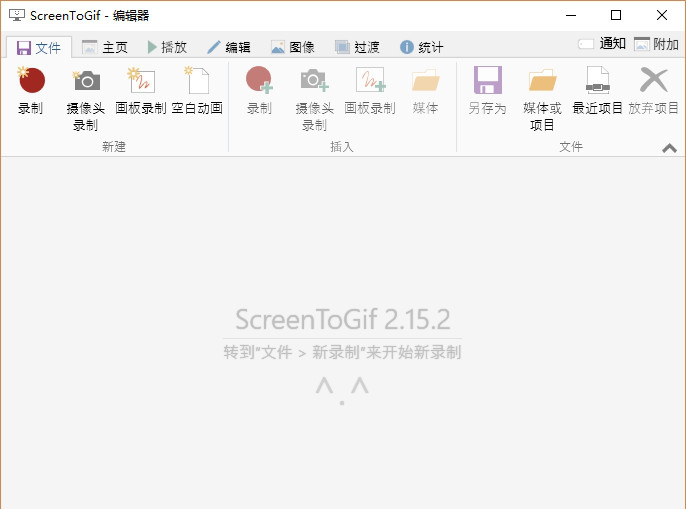Click ScreenToGif window icon in title bar
The height and width of the screenshot is (529, 686).
tap(17, 15)
